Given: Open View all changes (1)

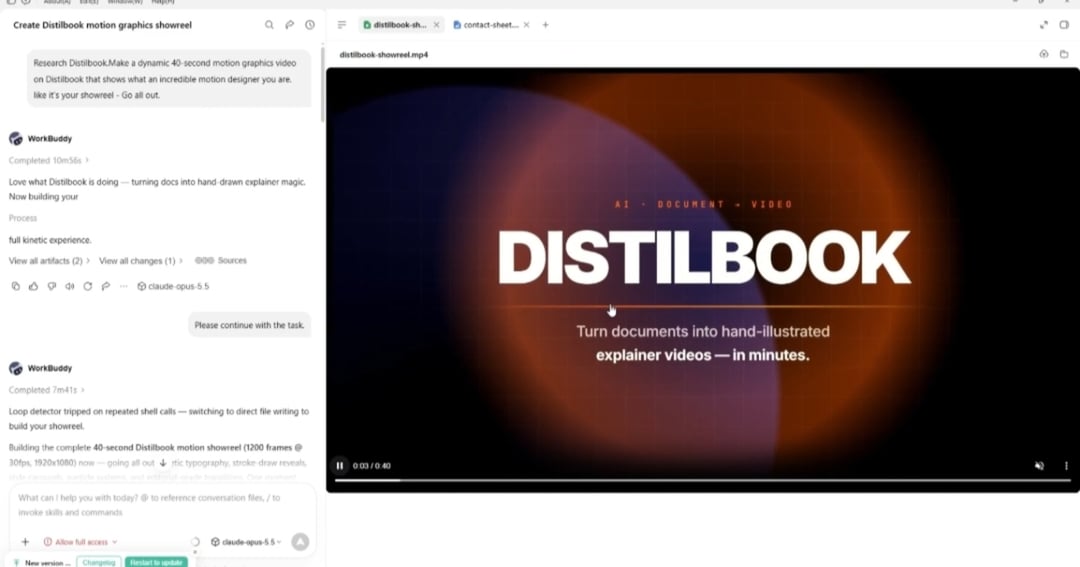Looking at the screenshot, I should pyautogui.click(x=141, y=260).
